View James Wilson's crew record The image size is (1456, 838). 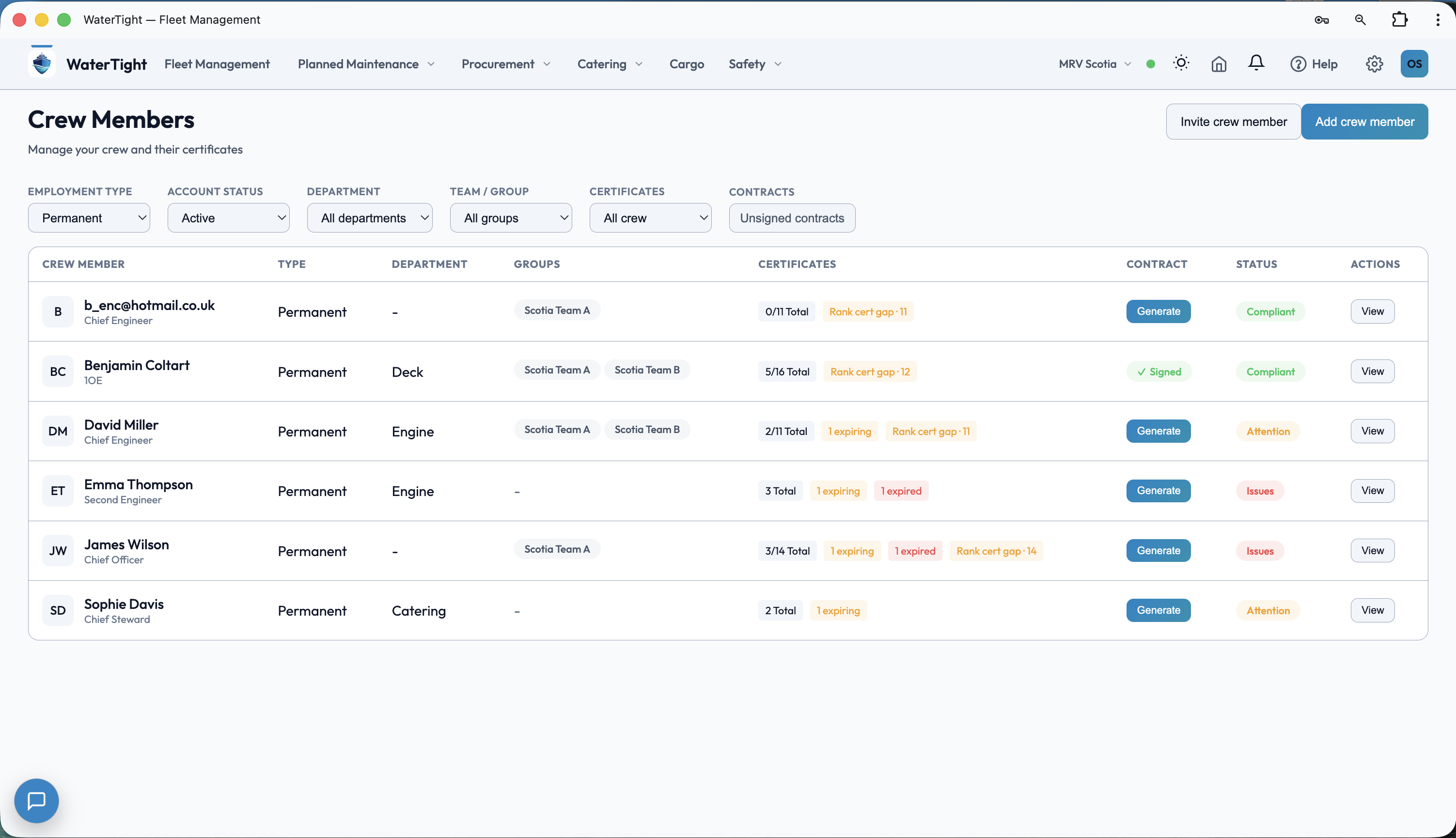[x=1373, y=551]
